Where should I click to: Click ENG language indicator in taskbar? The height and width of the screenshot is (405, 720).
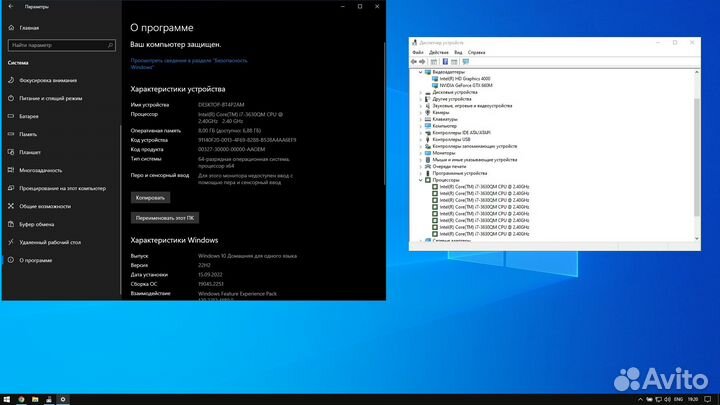pos(678,399)
